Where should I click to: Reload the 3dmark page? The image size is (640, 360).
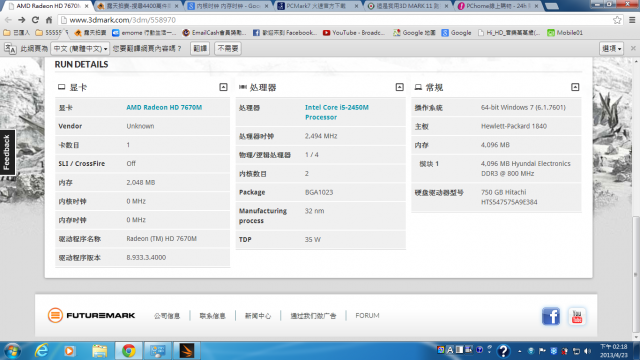pyautogui.click(x=36, y=20)
